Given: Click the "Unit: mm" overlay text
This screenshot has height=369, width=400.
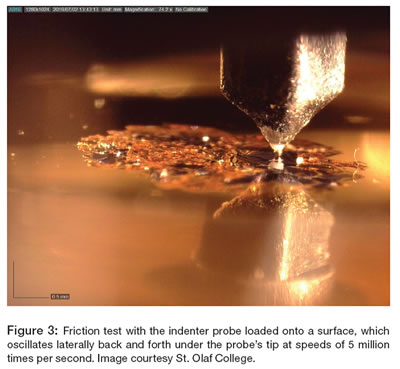Looking at the screenshot, I should 111,10.
